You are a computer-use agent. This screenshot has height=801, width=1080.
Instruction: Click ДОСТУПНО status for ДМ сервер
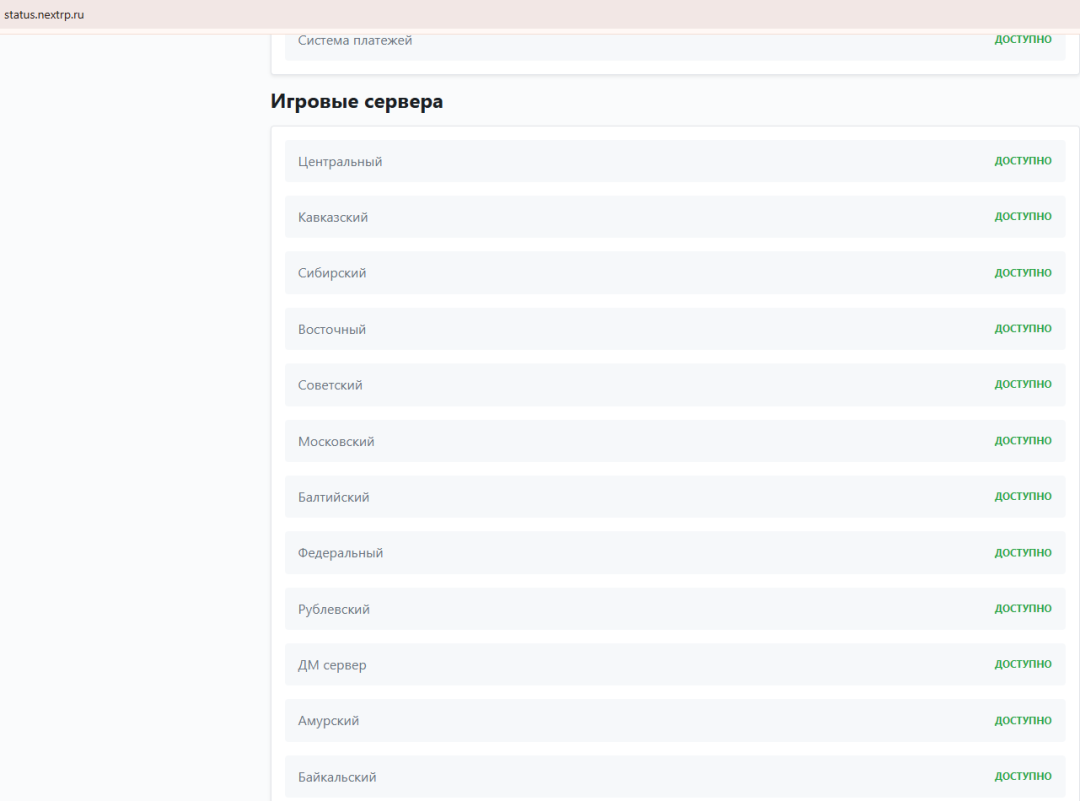click(x=1022, y=665)
